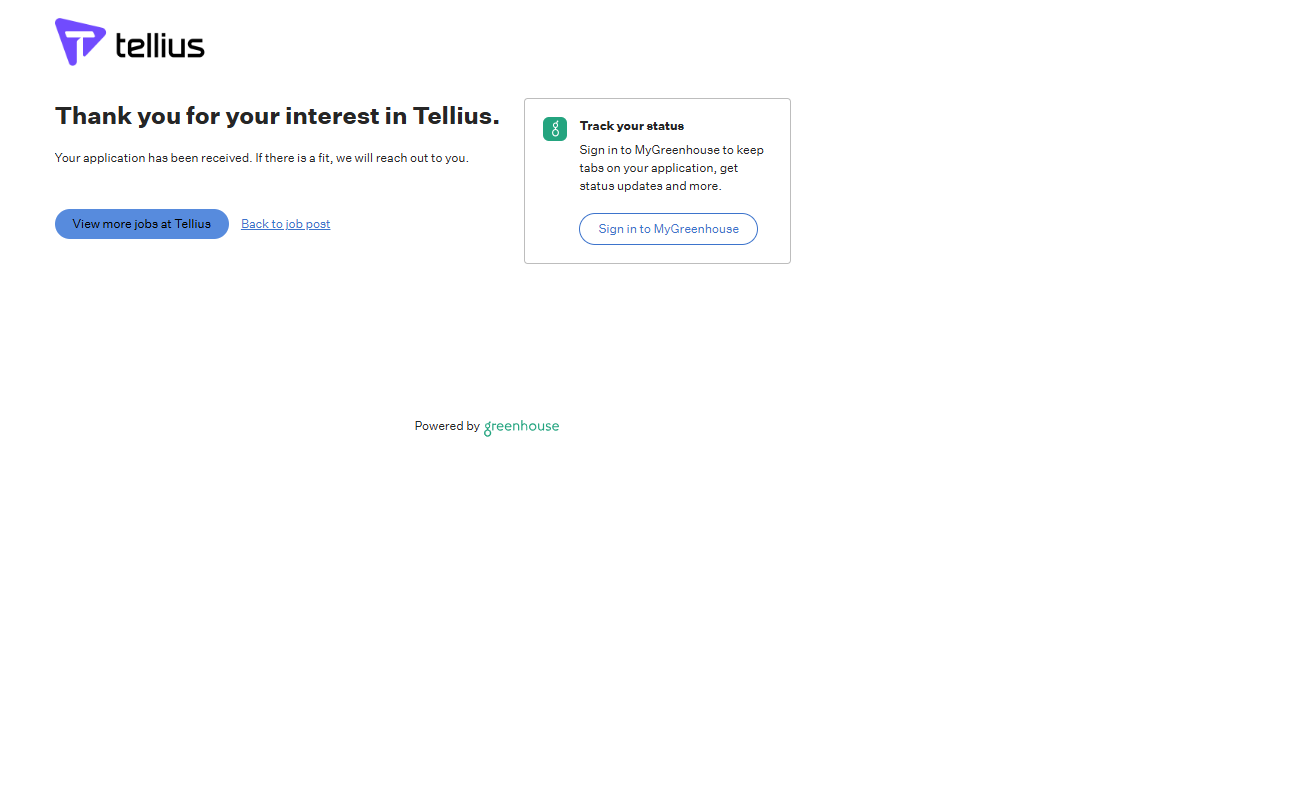Screen dimensions: 1297x785
Task: Click the black Tellius wordmark text
Action: (160, 45)
